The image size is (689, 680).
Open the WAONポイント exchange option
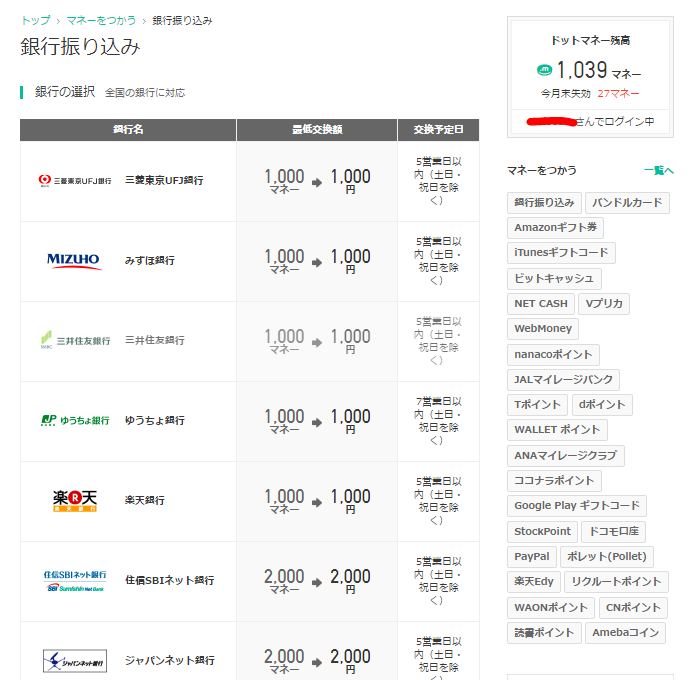pyautogui.click(x=551, y=607)
